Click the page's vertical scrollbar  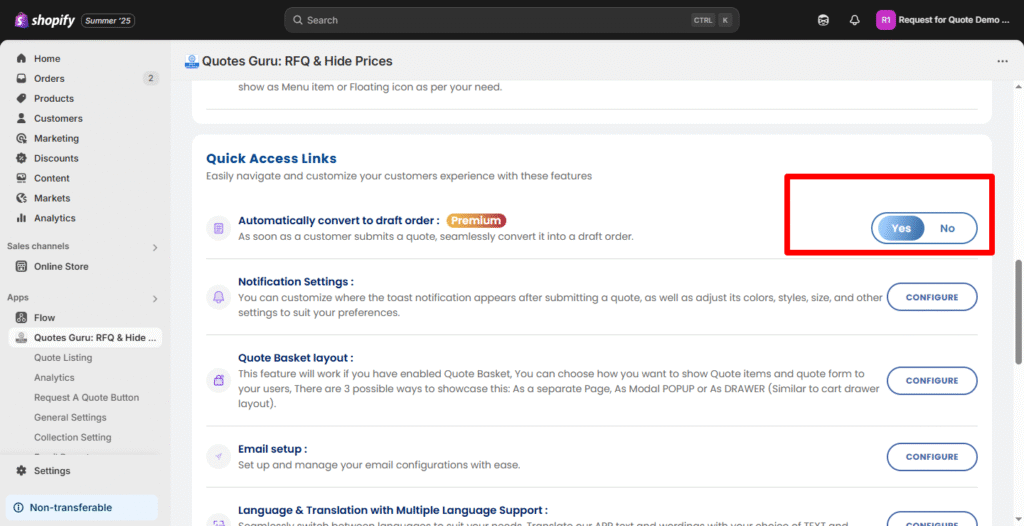point(1018,312)
